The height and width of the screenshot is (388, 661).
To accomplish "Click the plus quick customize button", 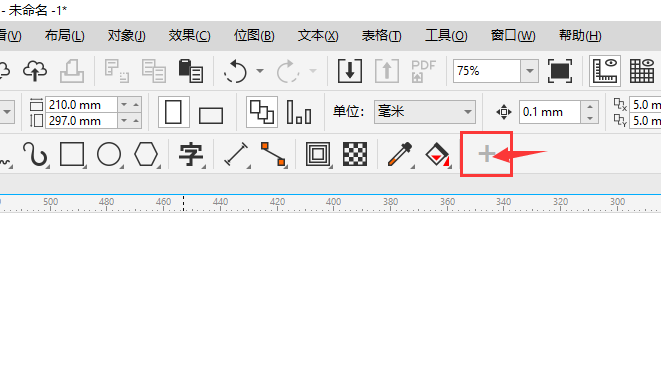I will tap(486, 154).
